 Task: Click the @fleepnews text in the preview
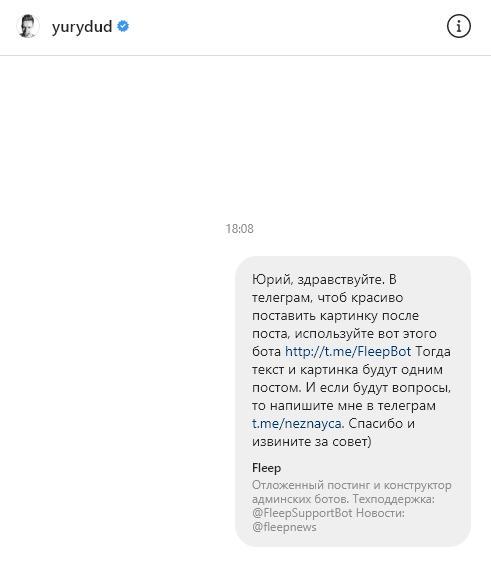[284, 527]
